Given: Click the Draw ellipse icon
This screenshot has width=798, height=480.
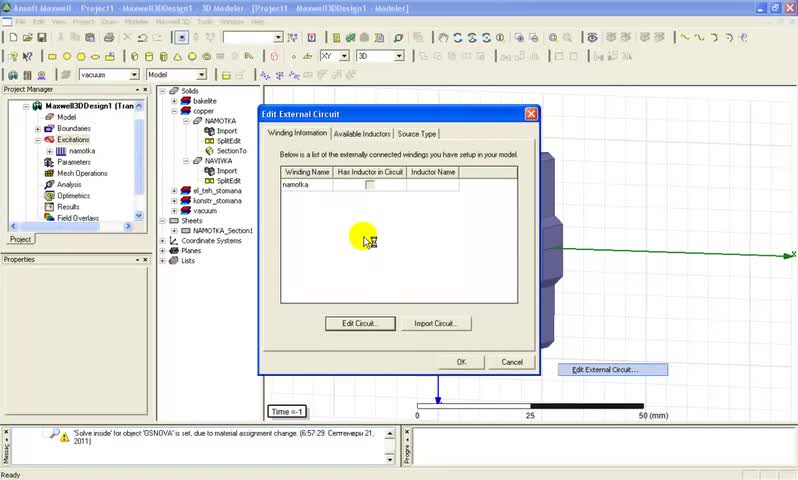Looking at the screenshot, I should [x=95, y=57].
